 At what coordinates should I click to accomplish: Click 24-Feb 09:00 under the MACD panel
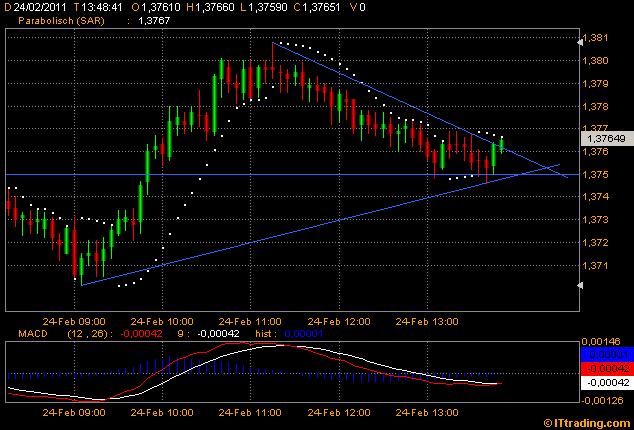[74, 413]
